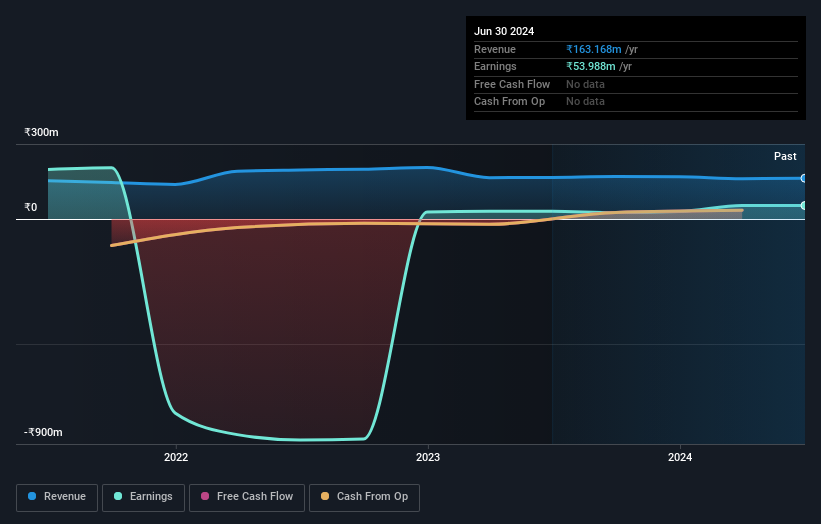Click the -₹900m y-axis label
The height and width of the screenshot is (524, 821).
click(x=43, y=432)
